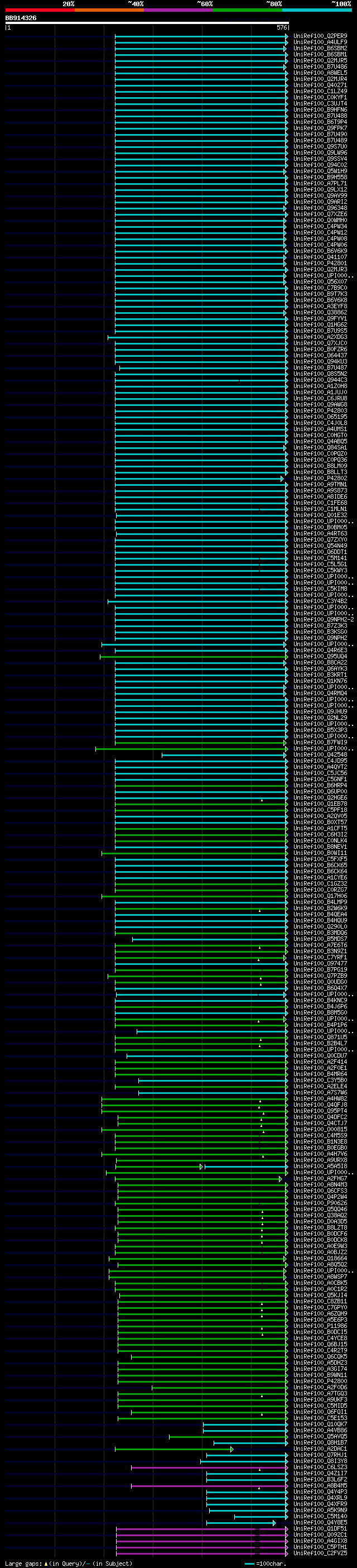Open hit UniRef100_Q2PER9

click(x=321, y=36)
